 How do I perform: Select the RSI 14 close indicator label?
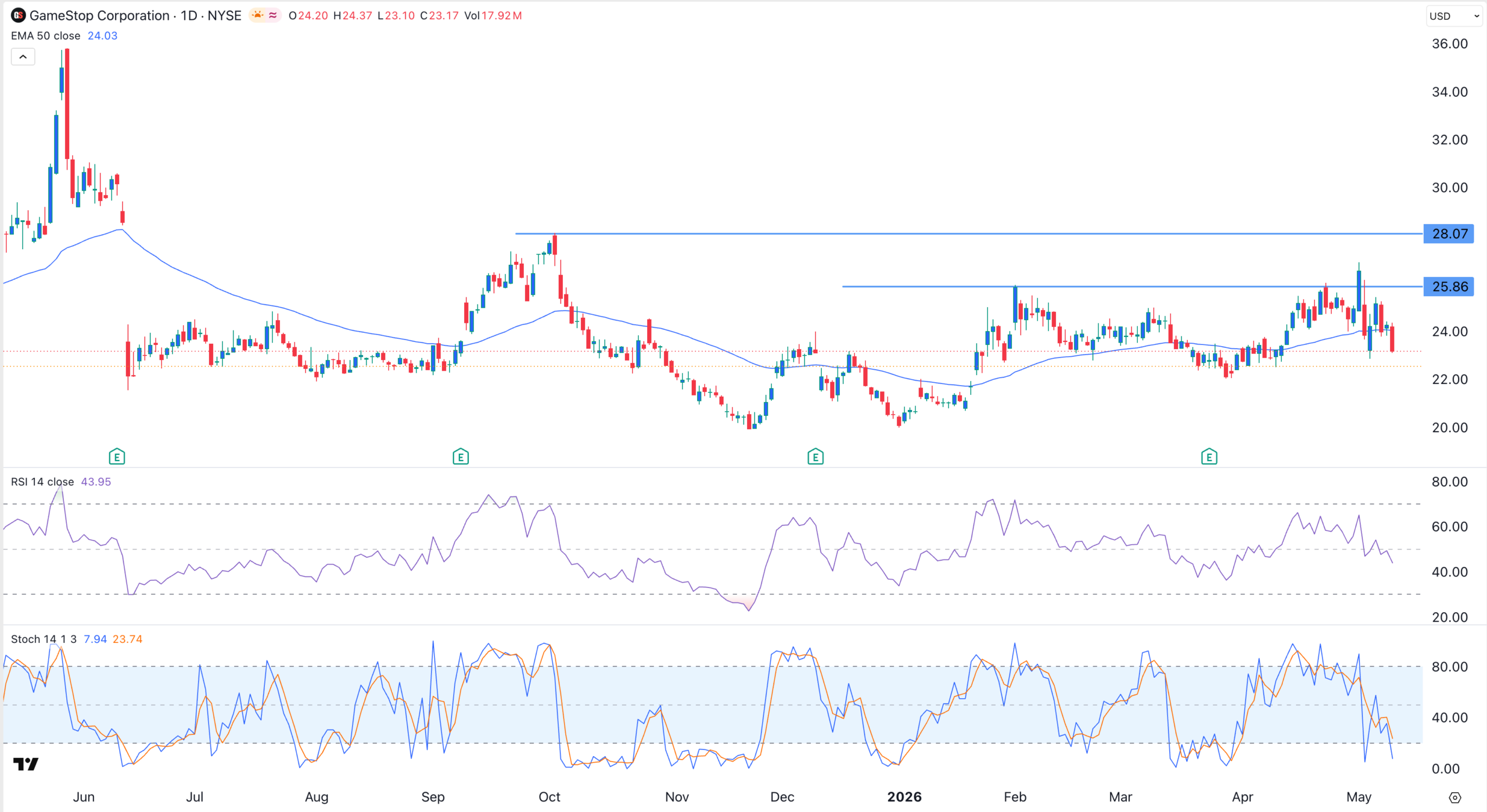[42, 482]
